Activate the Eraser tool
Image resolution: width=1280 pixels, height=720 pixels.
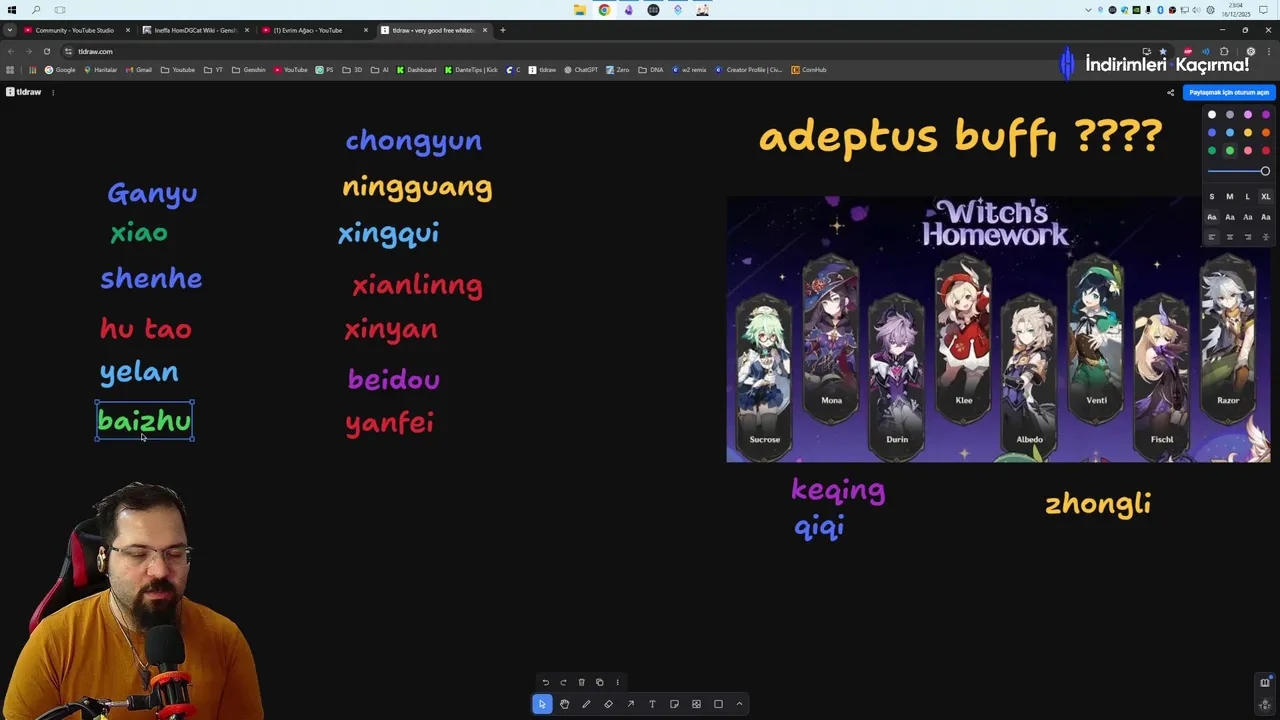pyautogui.click(x=608, y=704)
